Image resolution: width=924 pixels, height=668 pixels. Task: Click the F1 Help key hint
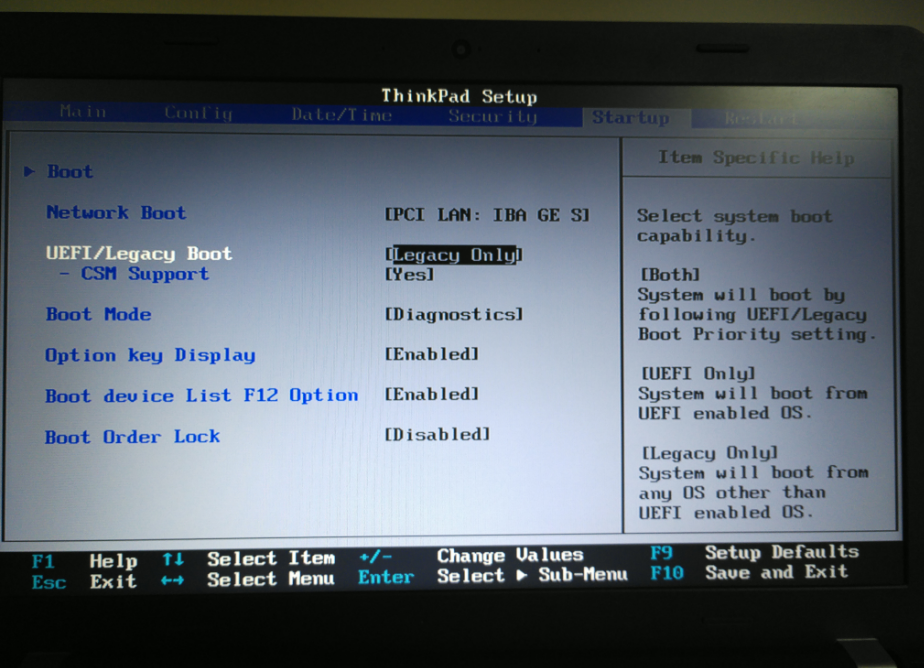pos(84,561)
